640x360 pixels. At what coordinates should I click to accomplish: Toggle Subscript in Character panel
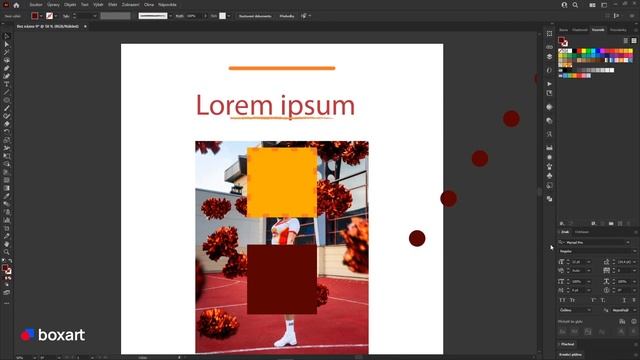[603, 300]
